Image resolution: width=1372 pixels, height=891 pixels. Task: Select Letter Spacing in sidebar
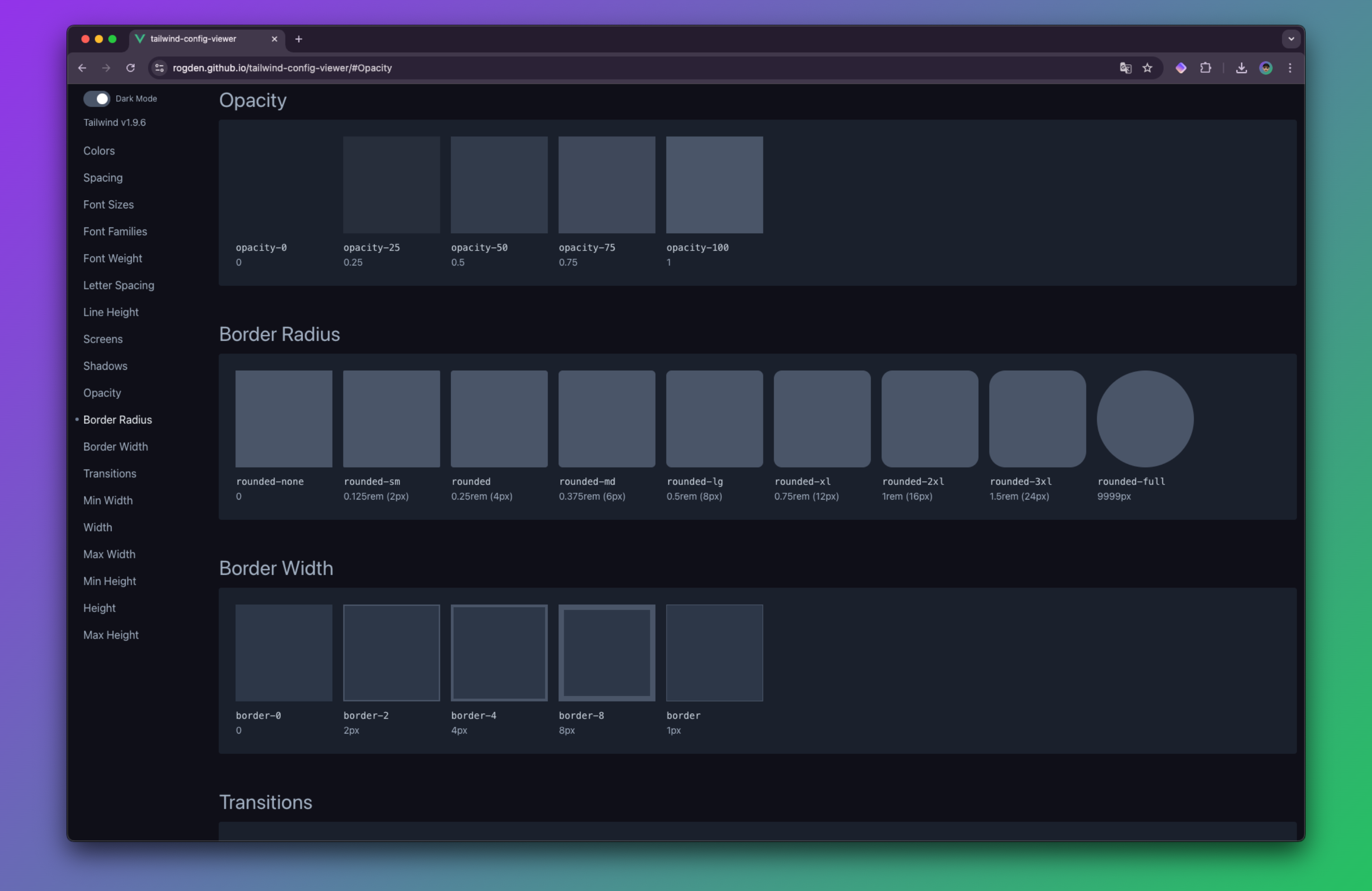pos(119,285)
